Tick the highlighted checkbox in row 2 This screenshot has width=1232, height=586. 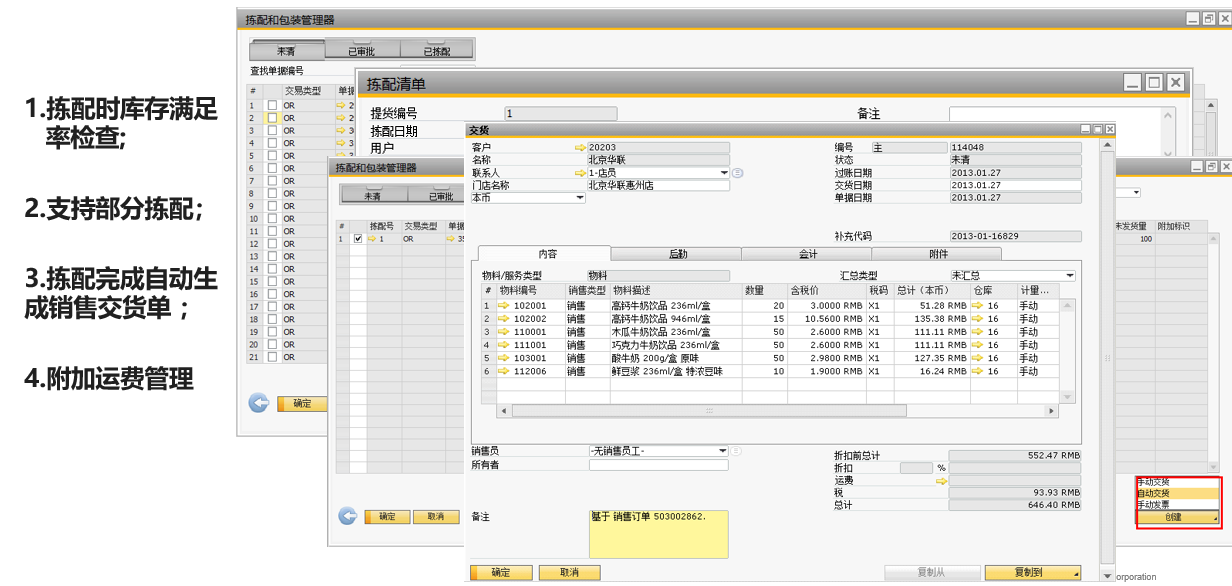point(272,118)
